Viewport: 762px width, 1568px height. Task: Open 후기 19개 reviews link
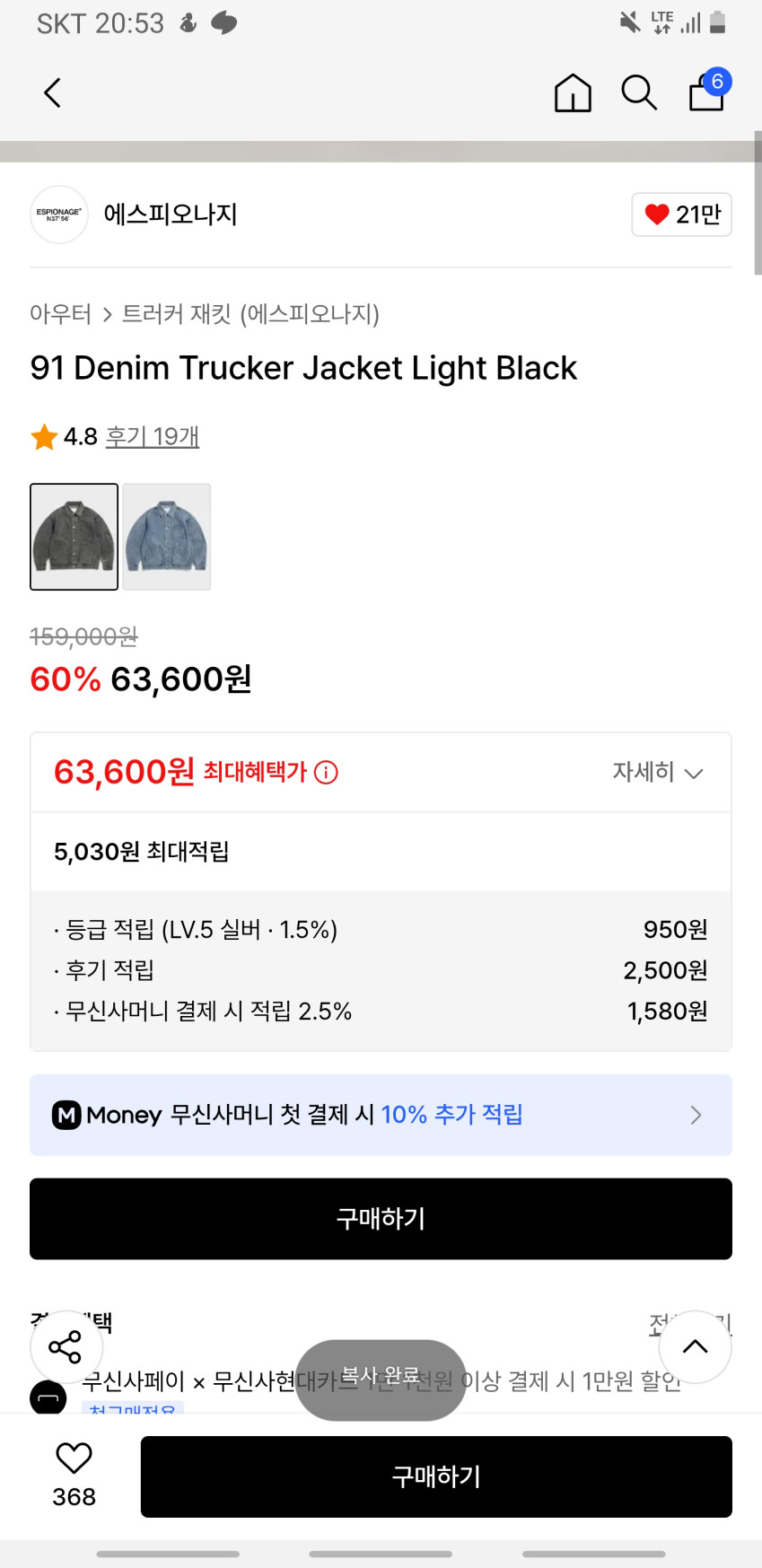point(153,437)
